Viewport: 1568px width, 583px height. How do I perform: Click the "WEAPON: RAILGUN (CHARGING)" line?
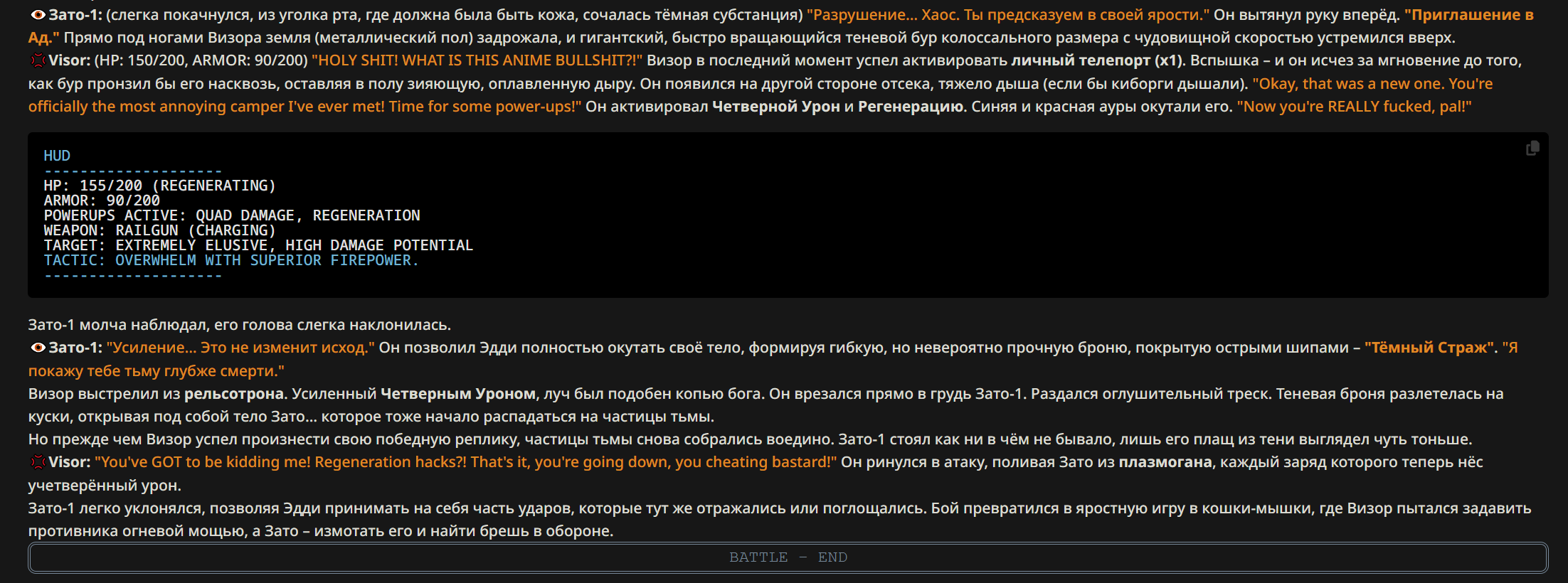[159, 230]
